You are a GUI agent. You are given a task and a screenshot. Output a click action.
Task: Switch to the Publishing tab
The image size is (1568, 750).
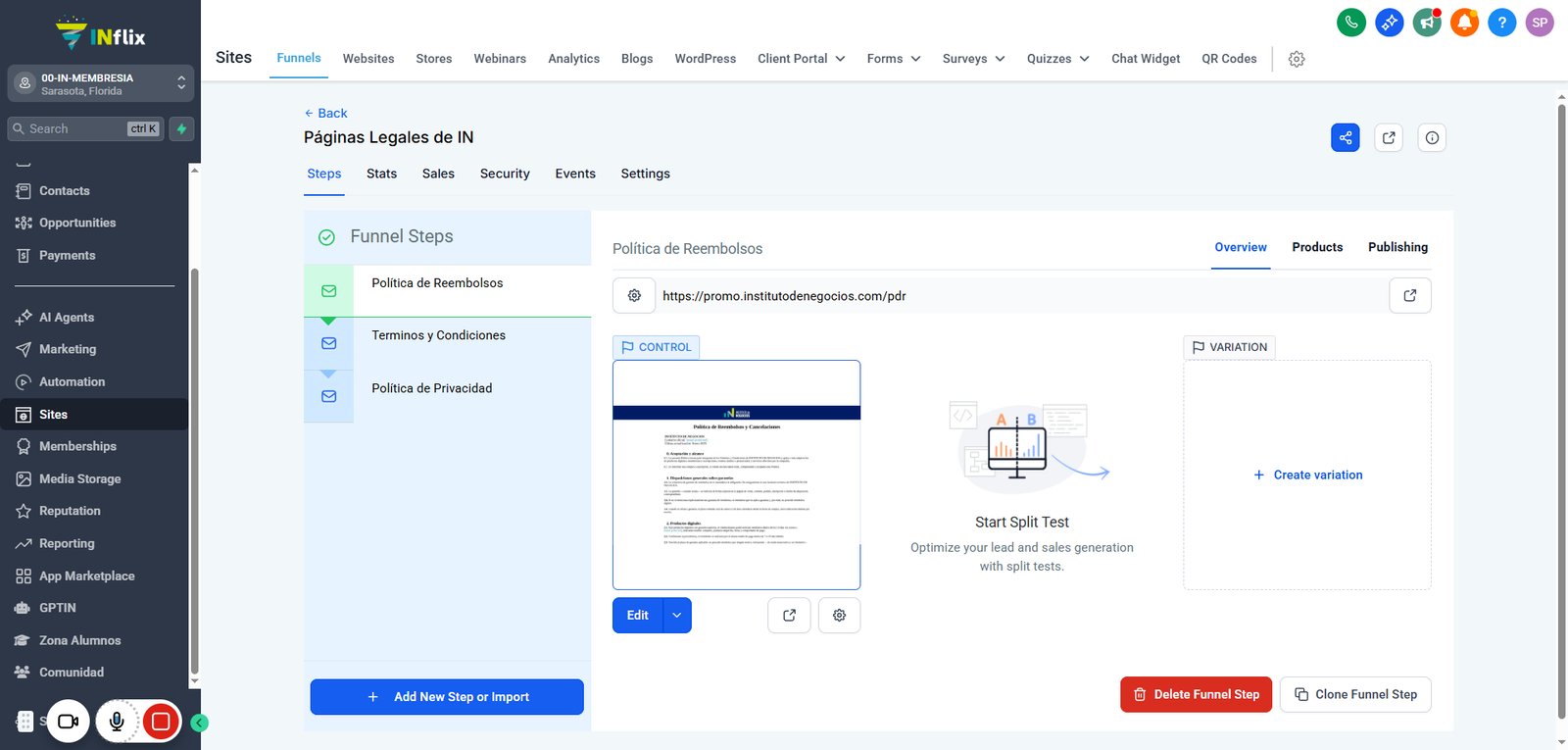[x=1397, y=247]
